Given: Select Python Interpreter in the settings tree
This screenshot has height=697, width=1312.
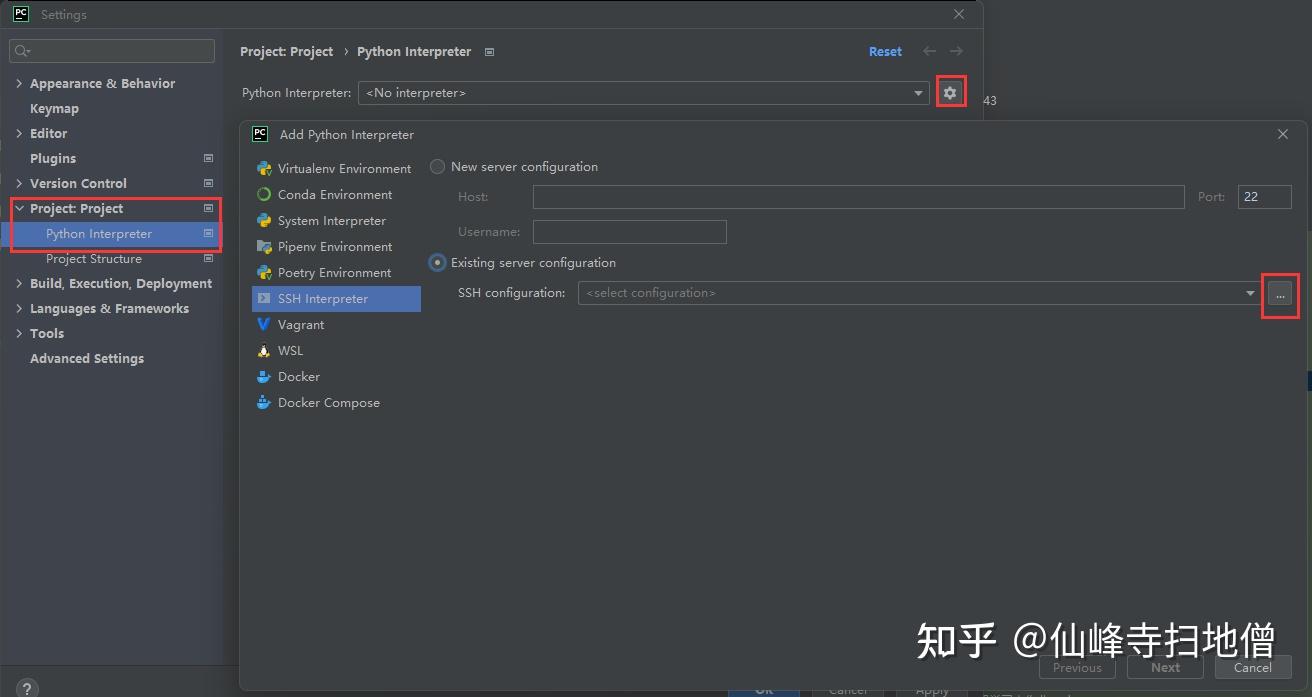Looking at the screenshot, I should 98,233.
